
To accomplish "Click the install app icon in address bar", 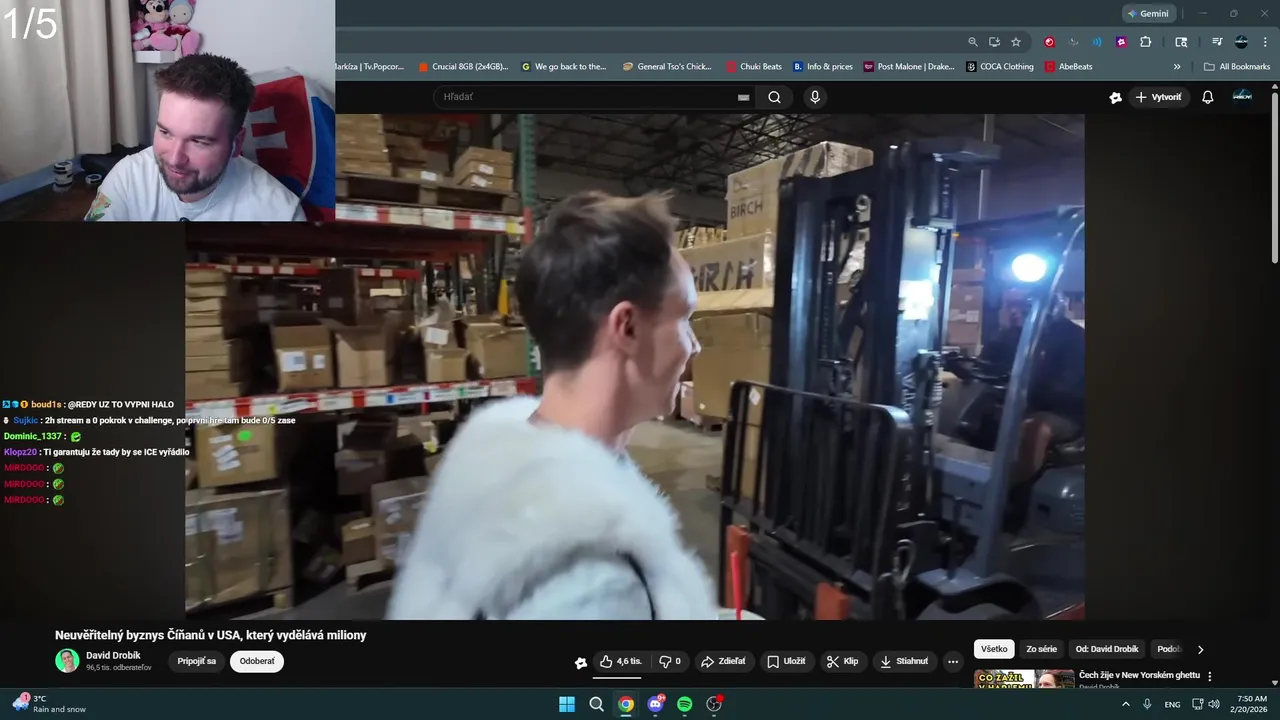I will tap(994, 42).
